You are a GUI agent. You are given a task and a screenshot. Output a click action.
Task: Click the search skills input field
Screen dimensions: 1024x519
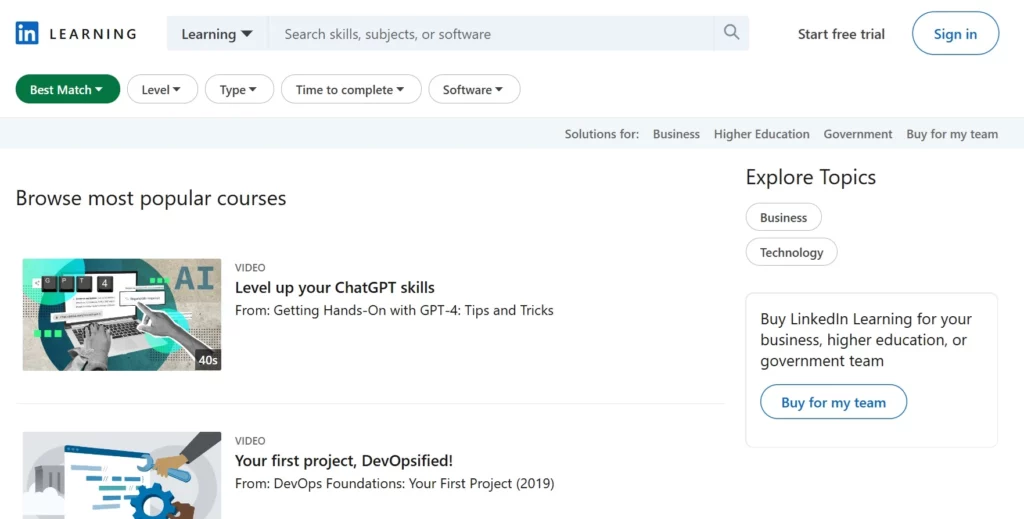pos(491,34)
